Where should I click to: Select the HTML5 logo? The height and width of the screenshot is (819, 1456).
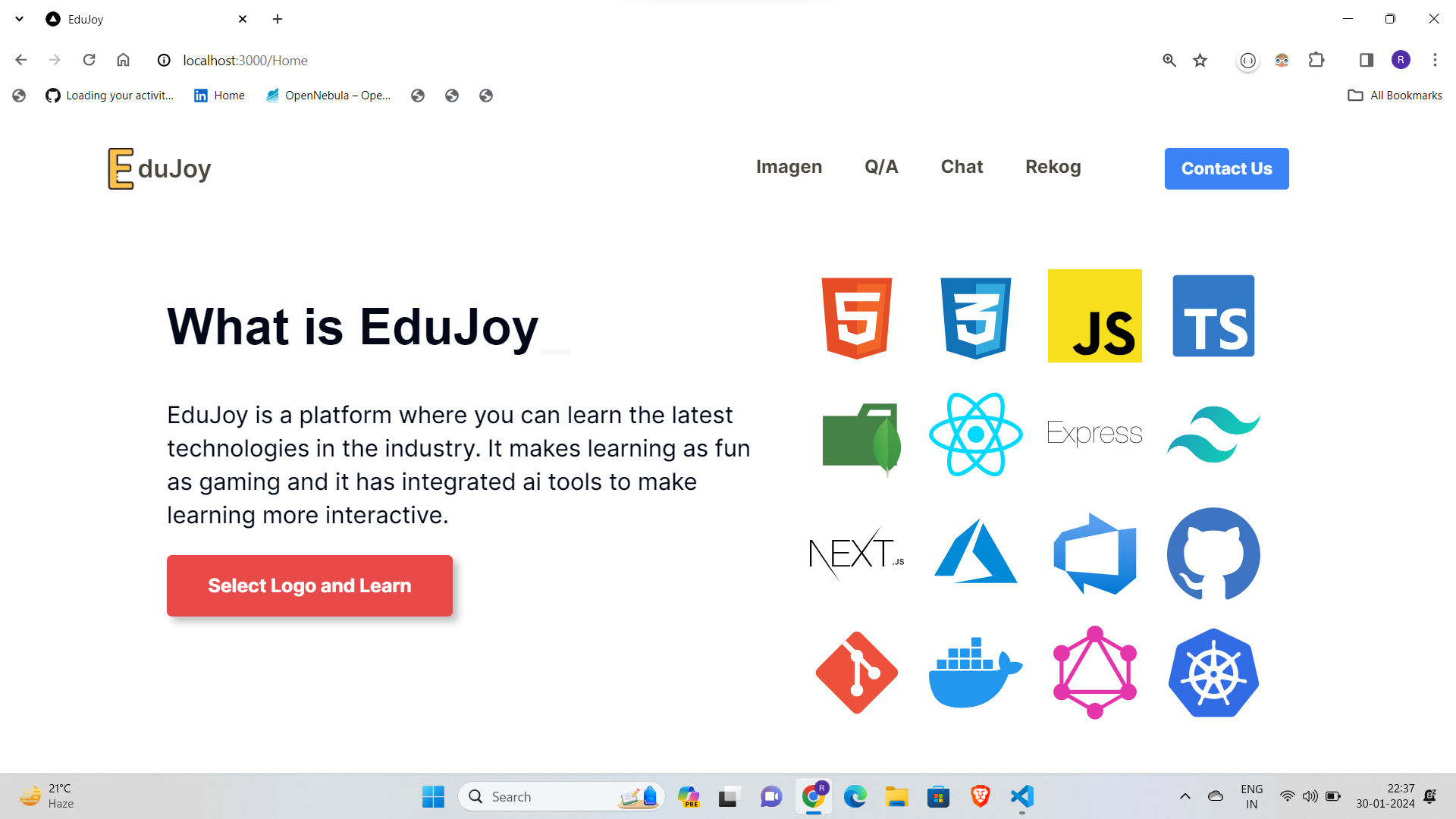pos(857,317)
